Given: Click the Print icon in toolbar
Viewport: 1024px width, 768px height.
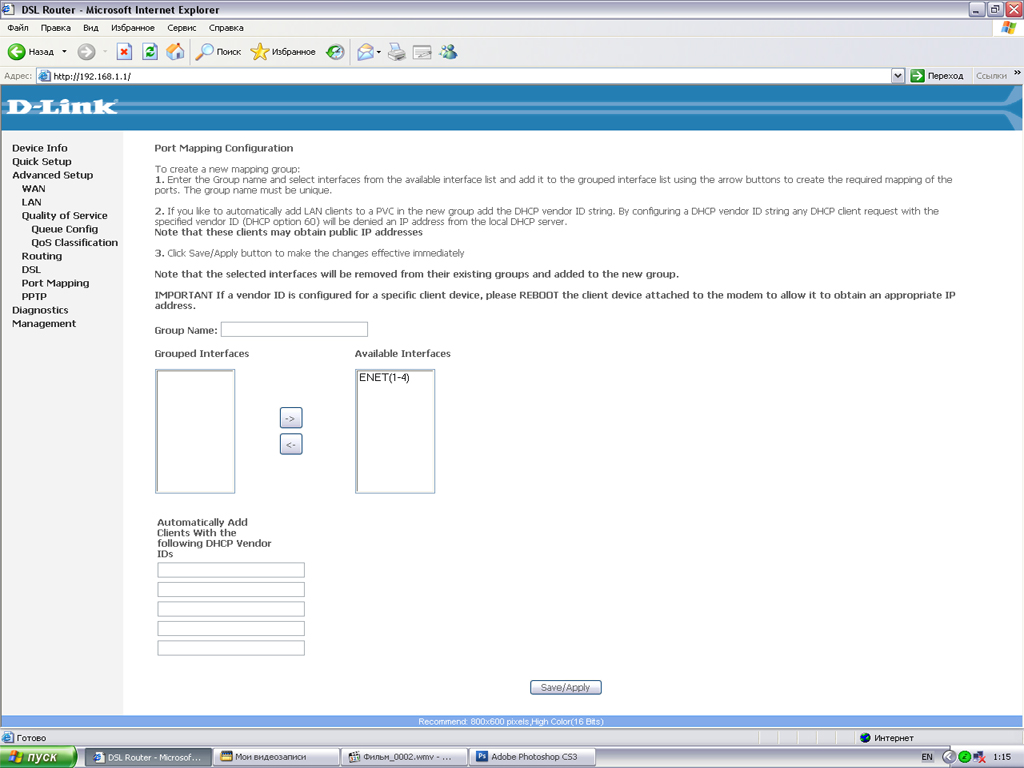Looking at the screenshot, I should [x=397, y=51].
